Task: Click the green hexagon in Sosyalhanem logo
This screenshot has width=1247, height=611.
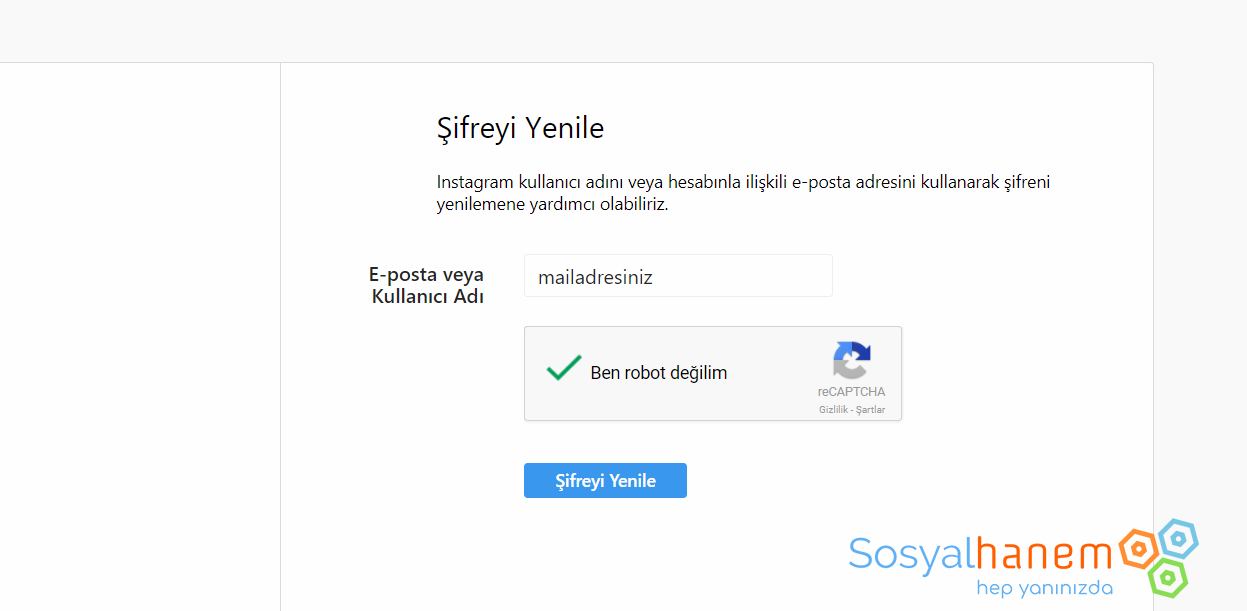Action: pos(1167,576)
